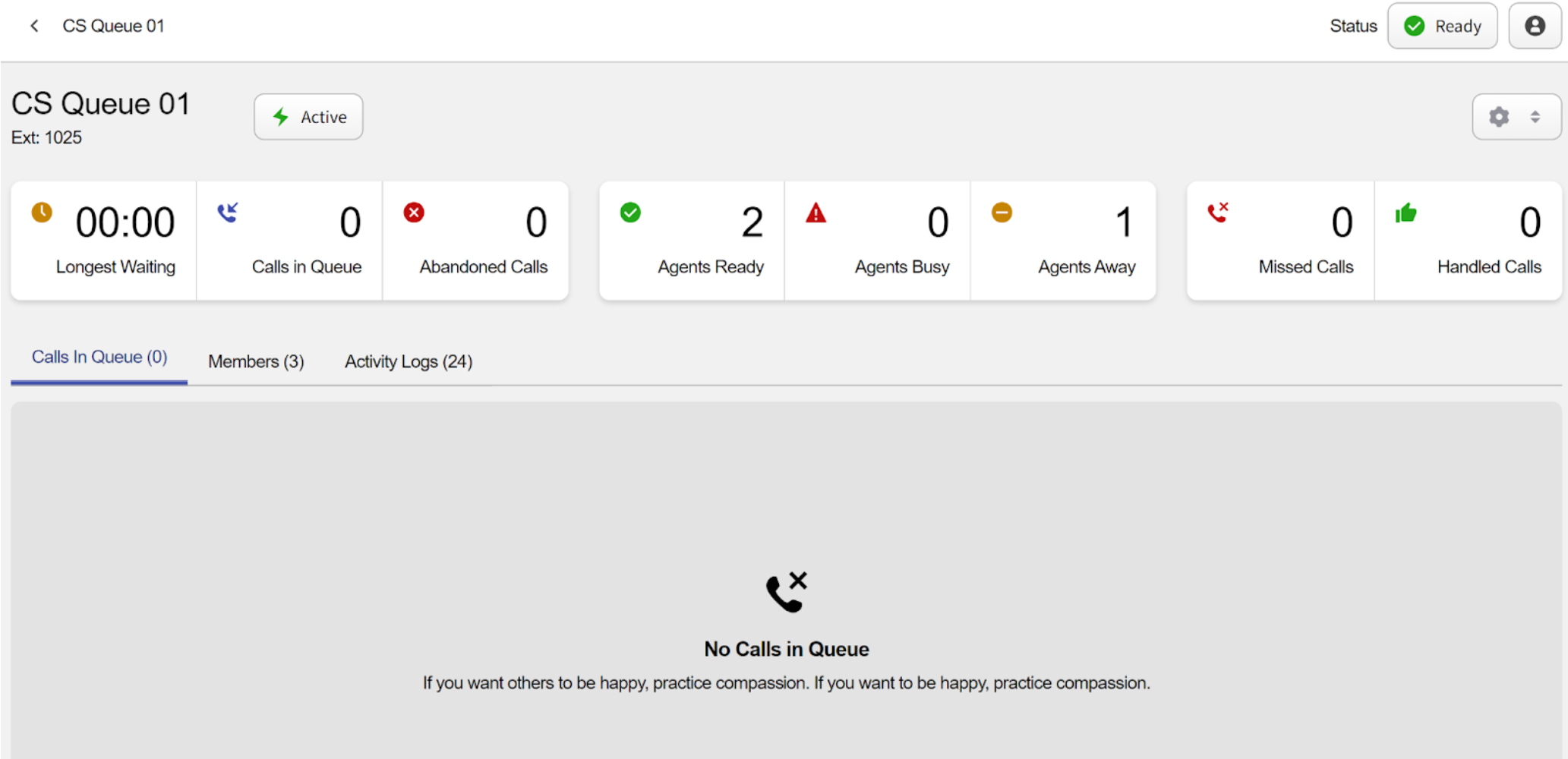This screenshot has height=759, width=1568.
Task: Click the Agents Busy warning triangle icon
Action: pos(816,213)
